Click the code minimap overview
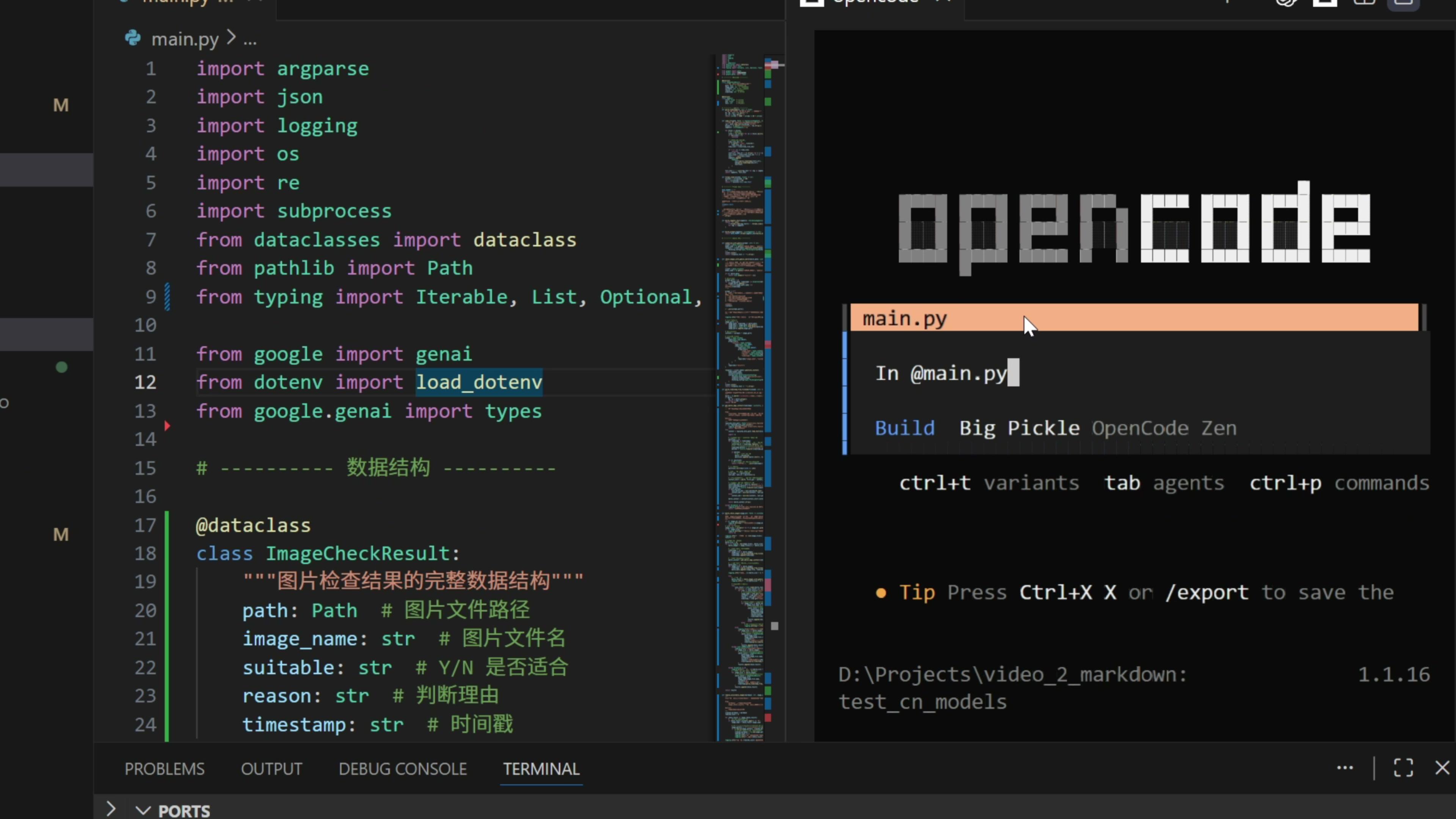Viewport: 1456px width, 819px height. point(741,395)
